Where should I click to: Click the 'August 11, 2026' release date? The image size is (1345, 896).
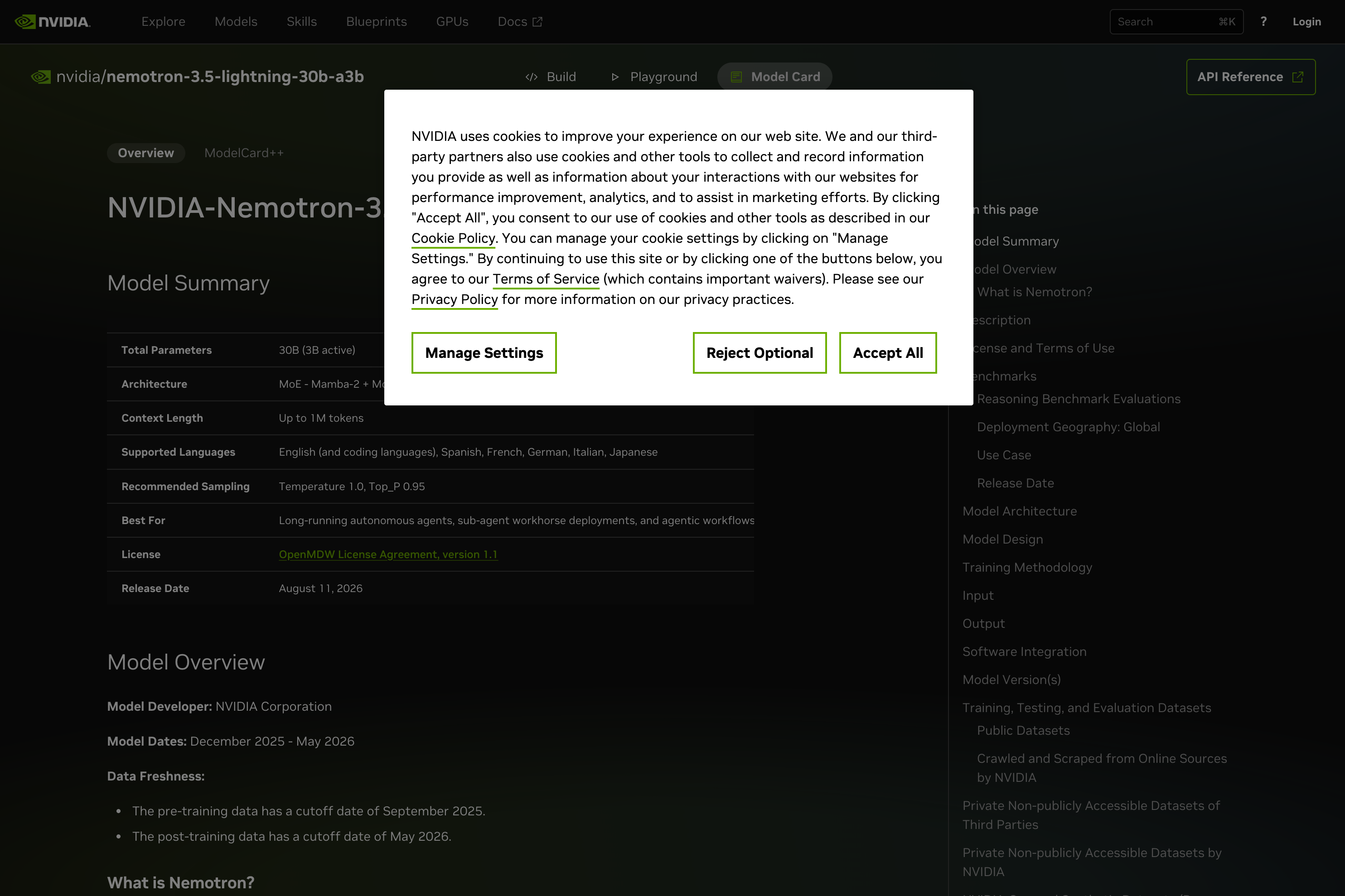coord(320,588)
